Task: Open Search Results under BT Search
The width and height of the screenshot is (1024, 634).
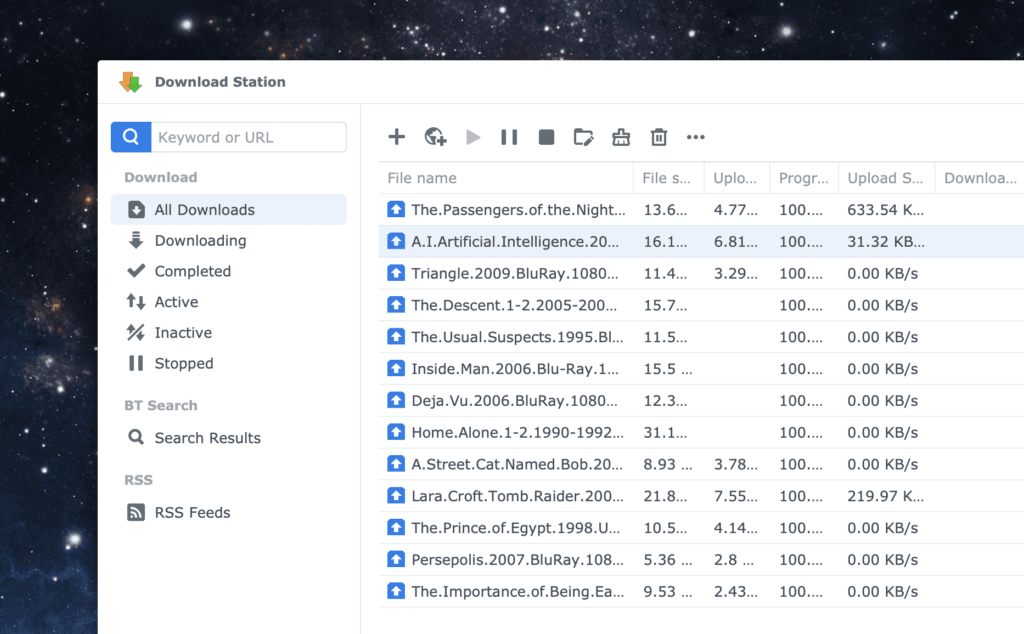Action: coord(207,438)
